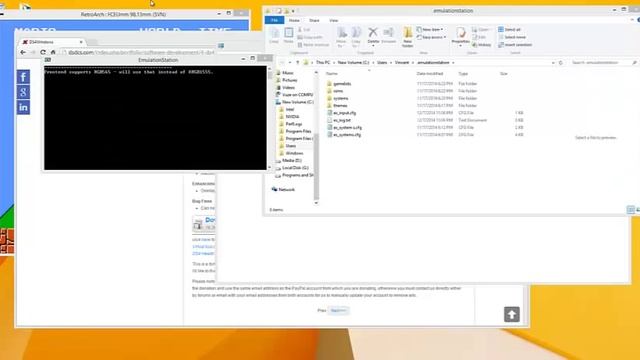
Task: Select Media (E:) drive in navigation pane
Action: tap(288, 160)
